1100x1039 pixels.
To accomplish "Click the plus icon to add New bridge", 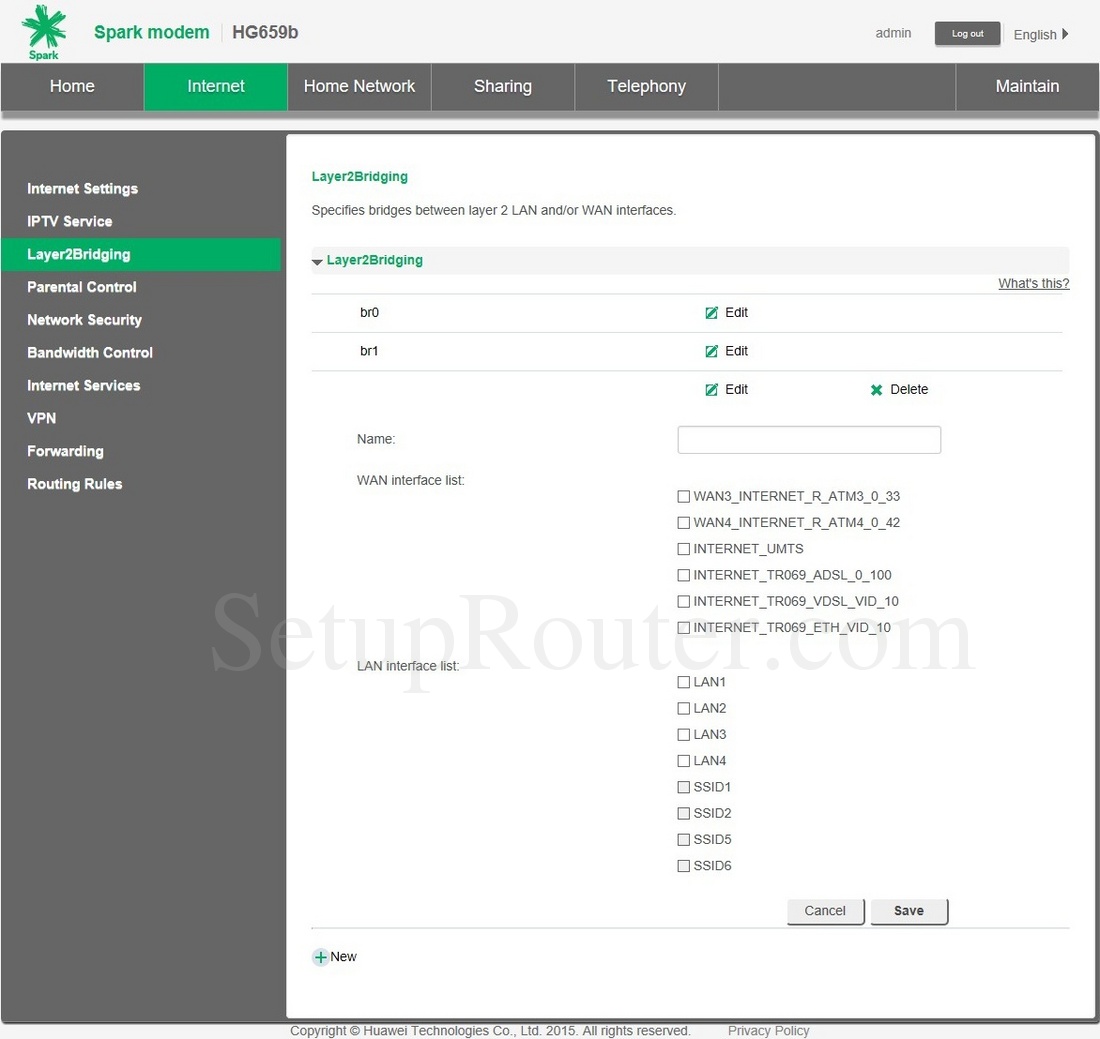I will coord(321,957).
